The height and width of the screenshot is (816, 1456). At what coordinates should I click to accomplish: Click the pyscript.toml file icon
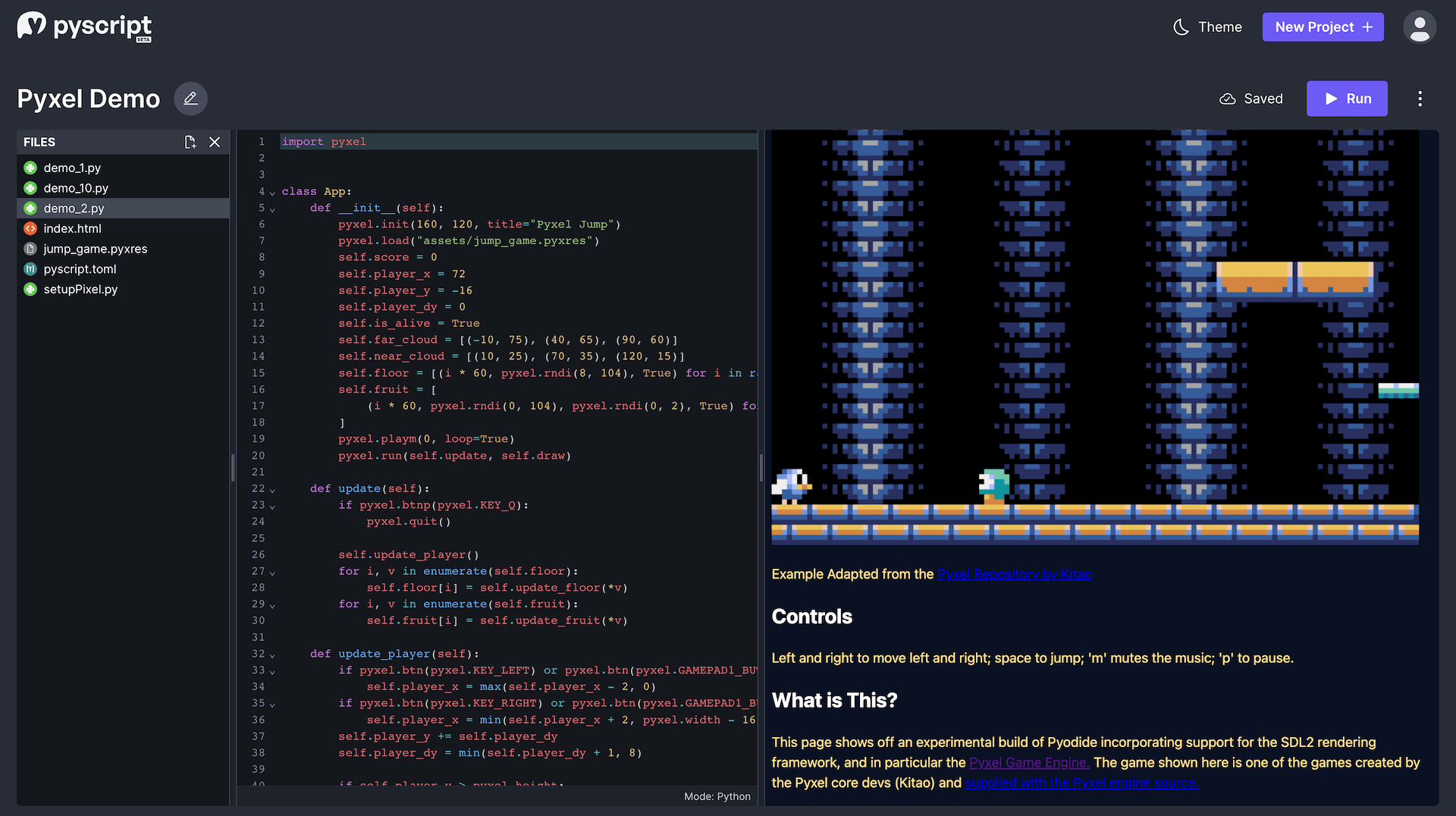30,269
